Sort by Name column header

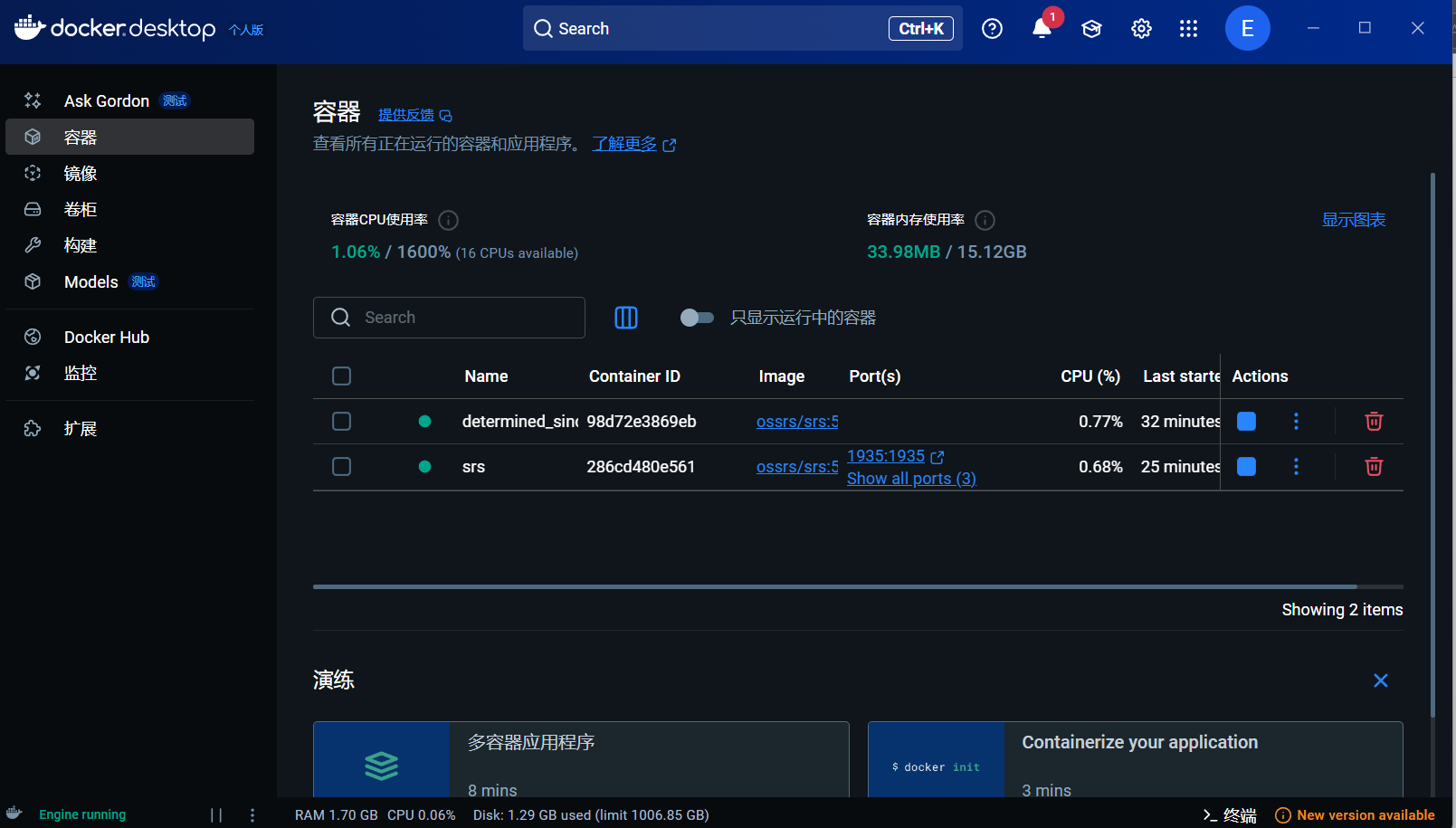[486, 376]
